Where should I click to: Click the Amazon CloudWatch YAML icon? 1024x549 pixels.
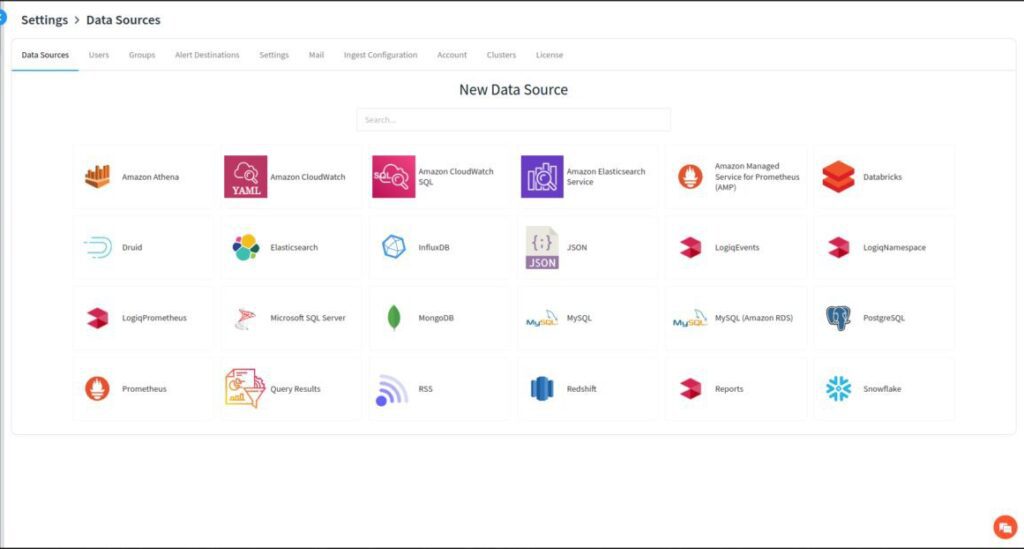click(246, 176)
